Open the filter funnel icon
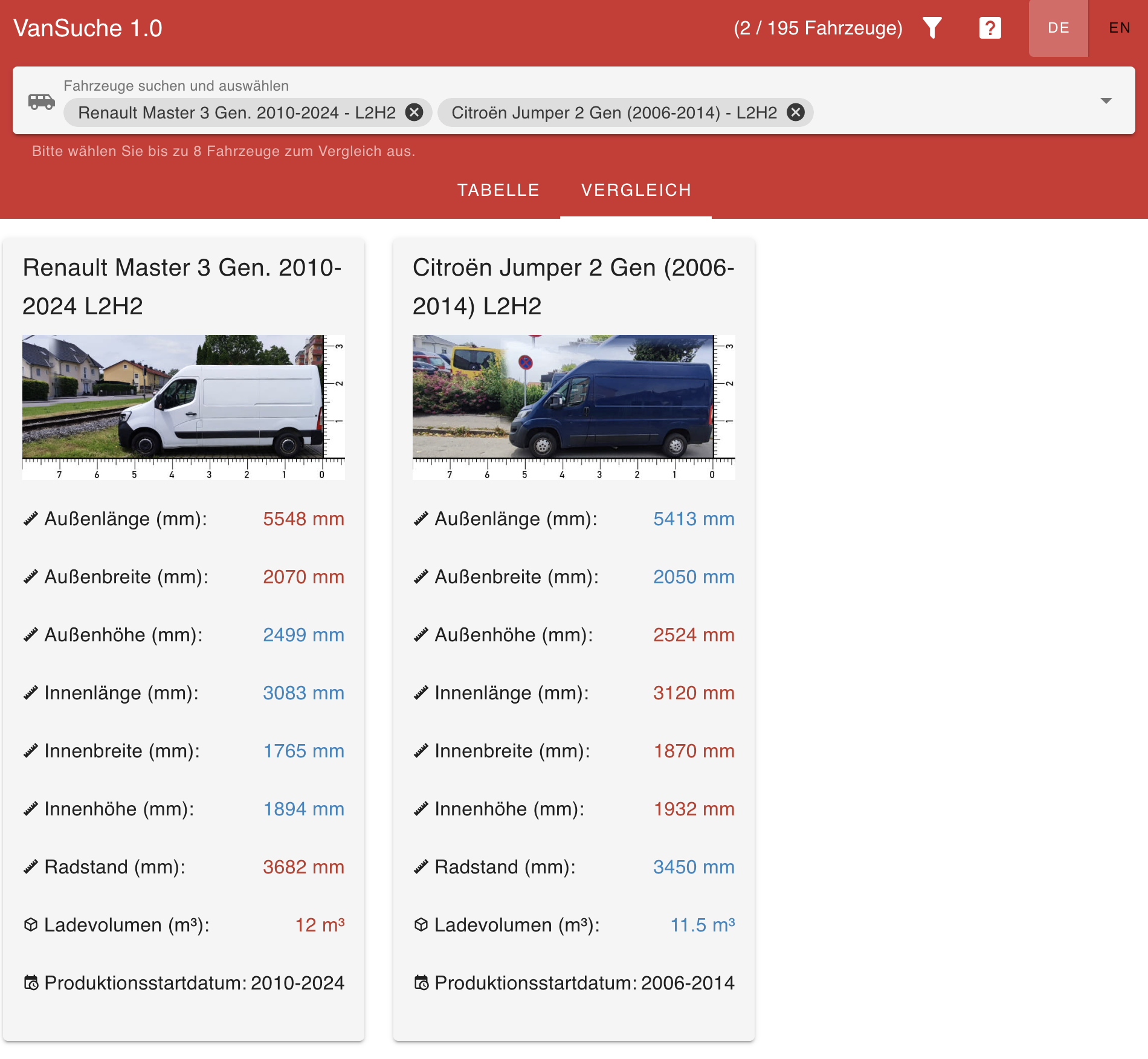This screenshot has height=1059, width=1148. tap(932, 28)
